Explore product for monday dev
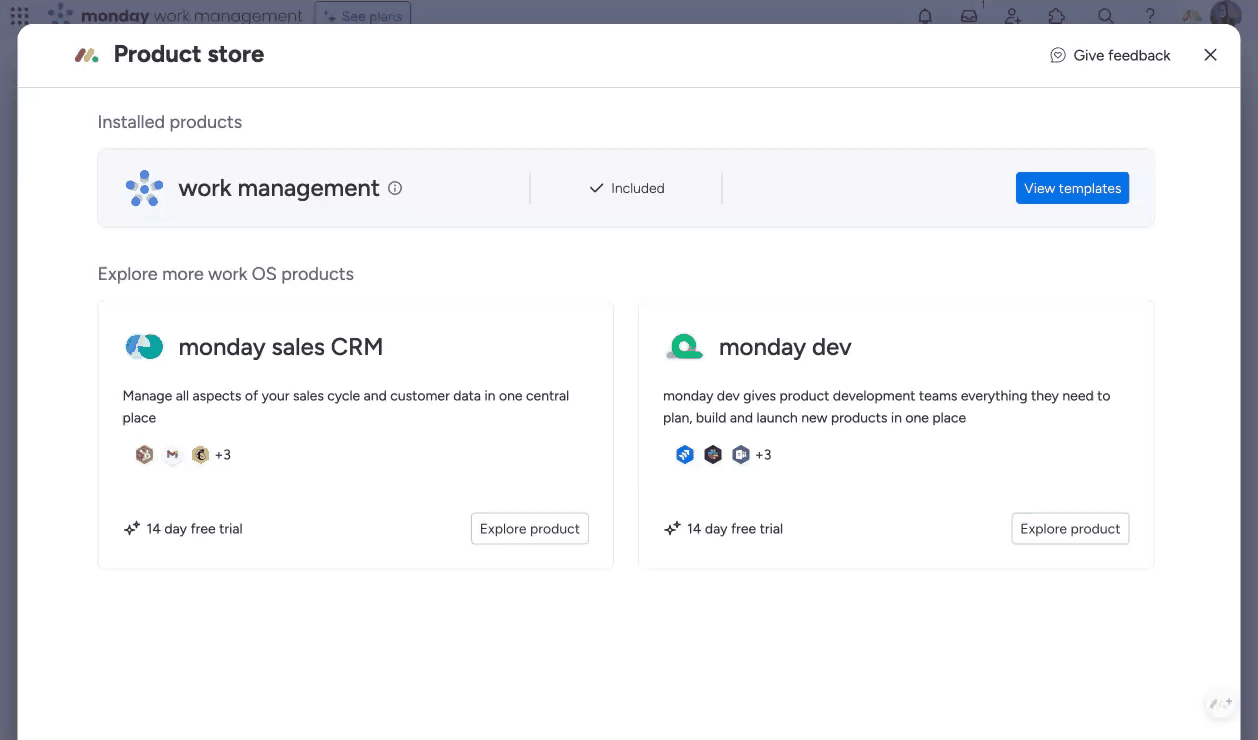The width and height of the screenshot is (1258, 740). 1070,529
